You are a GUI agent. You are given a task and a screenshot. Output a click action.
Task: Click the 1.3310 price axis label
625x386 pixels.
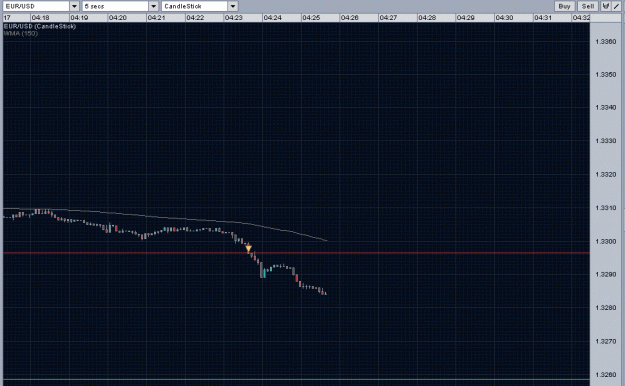[x=605, y=208]
